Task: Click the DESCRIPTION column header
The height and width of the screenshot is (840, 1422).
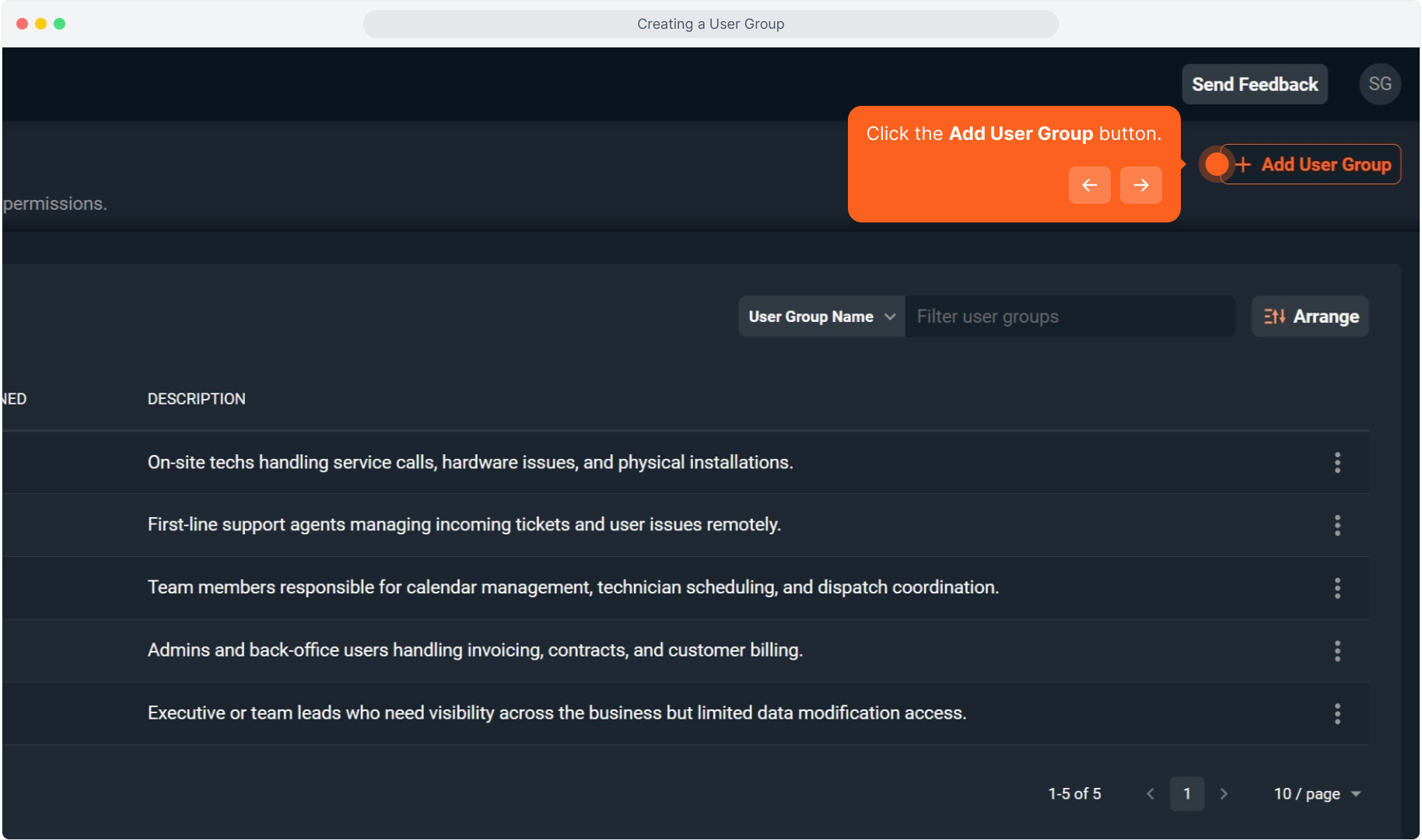Action: coord(197,399)
